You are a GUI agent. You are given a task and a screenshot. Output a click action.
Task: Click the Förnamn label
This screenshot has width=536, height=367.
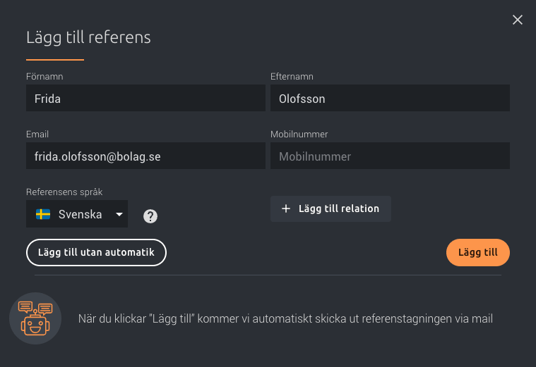[x=44, y=77]
